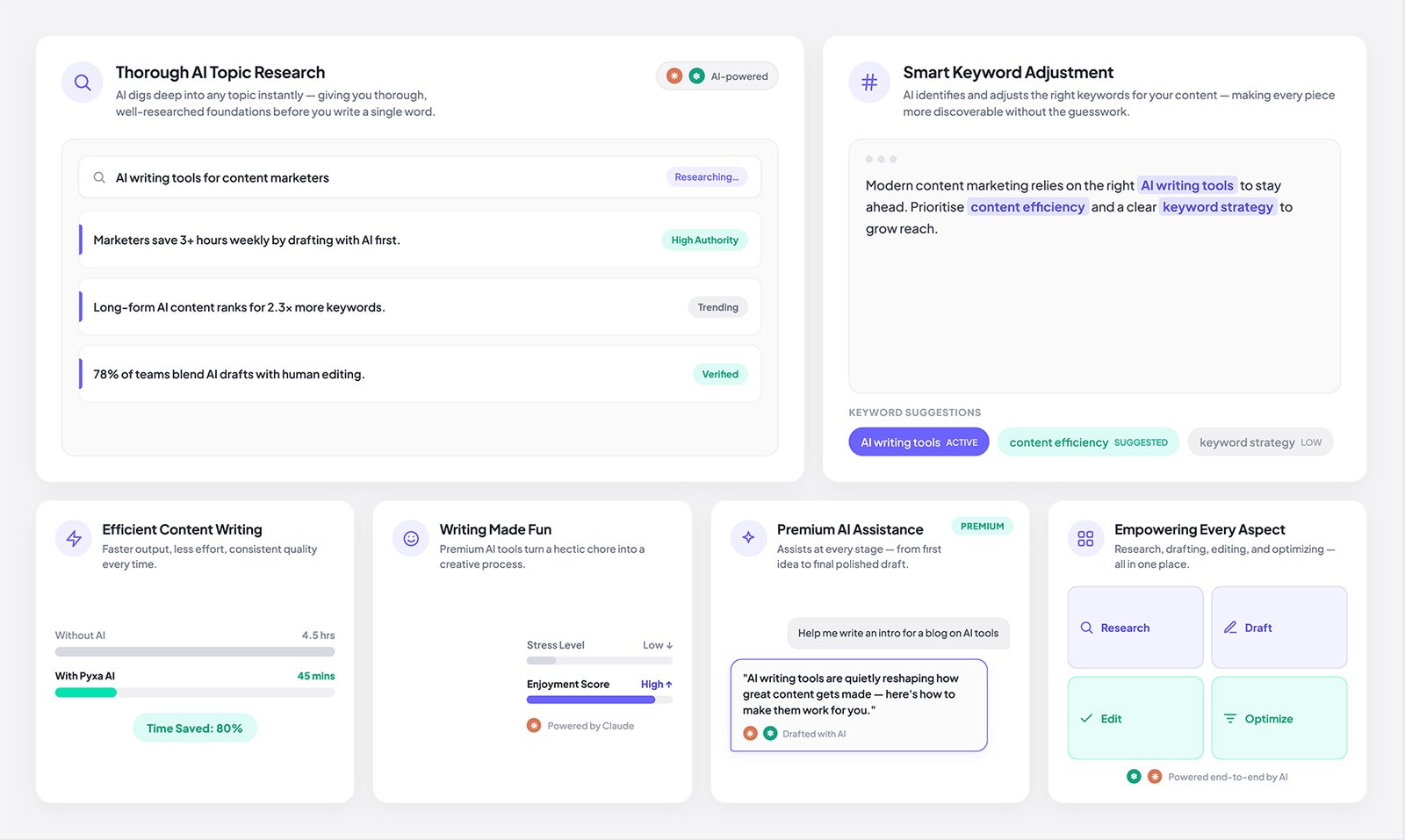Click the Time Saved: 80% pill
The image size is (1405, 840).
click(195, 728)
